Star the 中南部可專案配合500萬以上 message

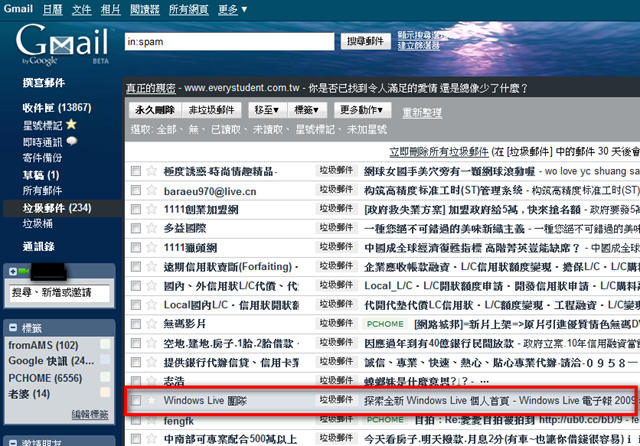tap(151, 439)
